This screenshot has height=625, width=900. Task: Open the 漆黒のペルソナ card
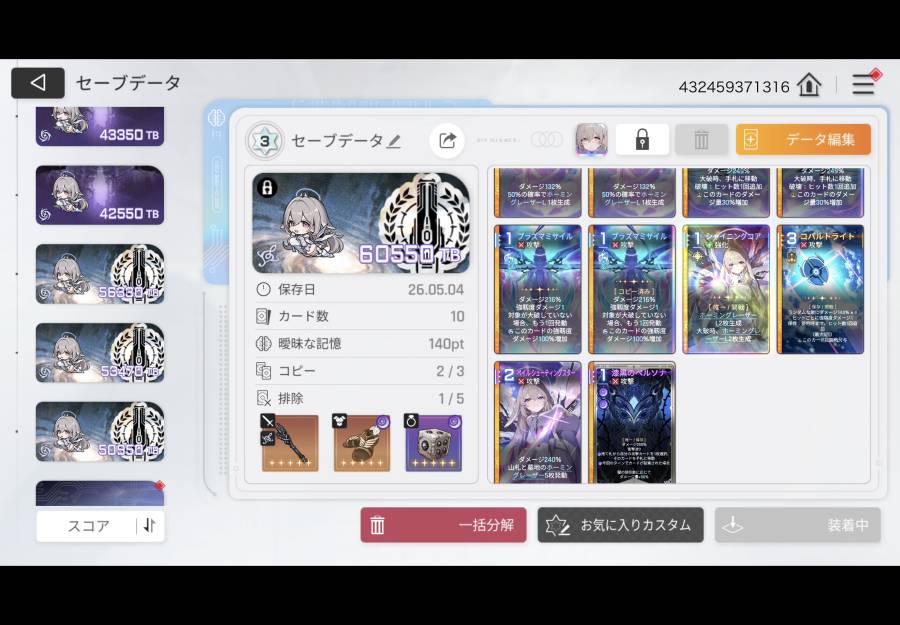click(632, 422)
